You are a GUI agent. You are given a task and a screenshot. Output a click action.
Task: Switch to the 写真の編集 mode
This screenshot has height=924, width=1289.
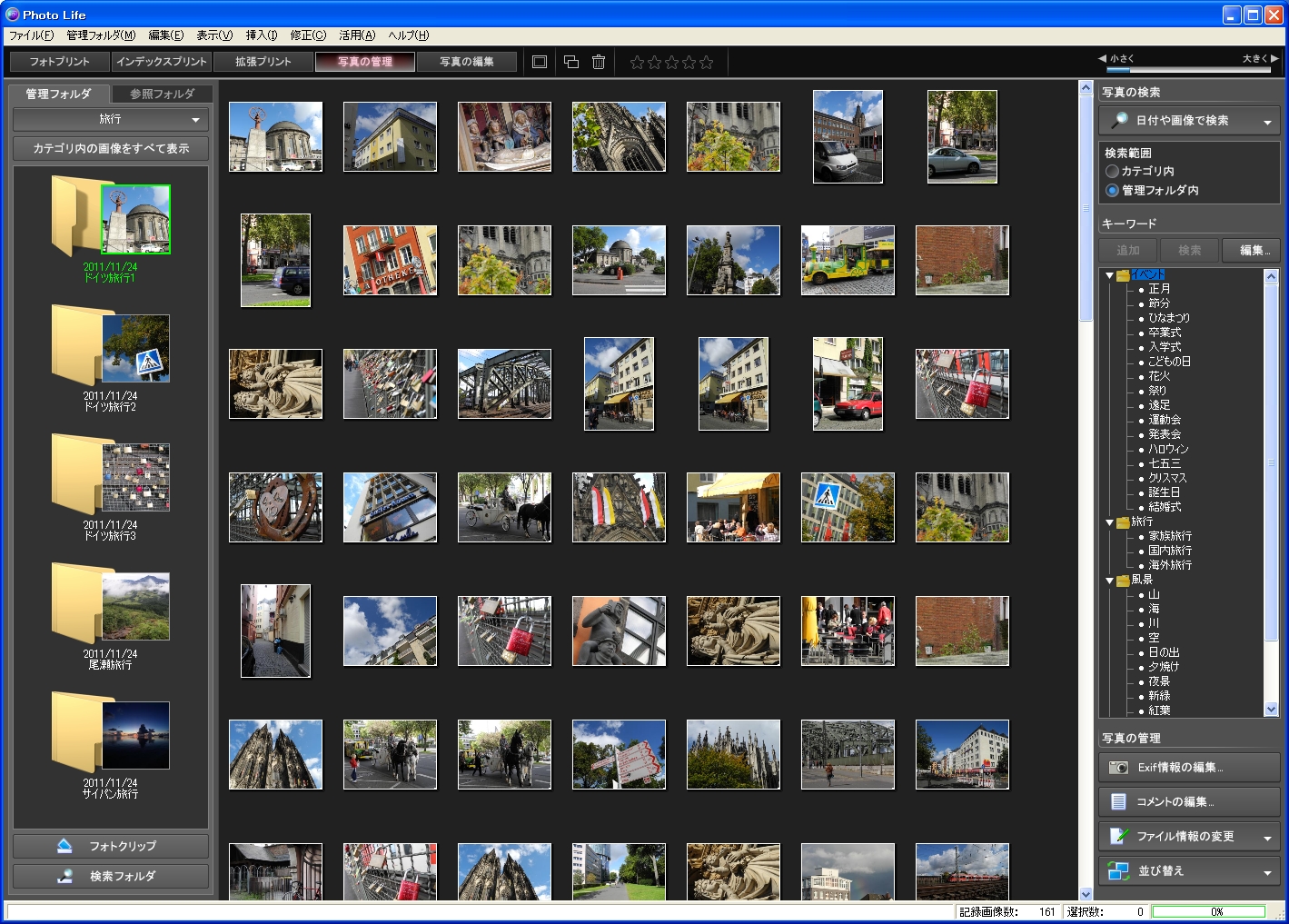(467, 62)
